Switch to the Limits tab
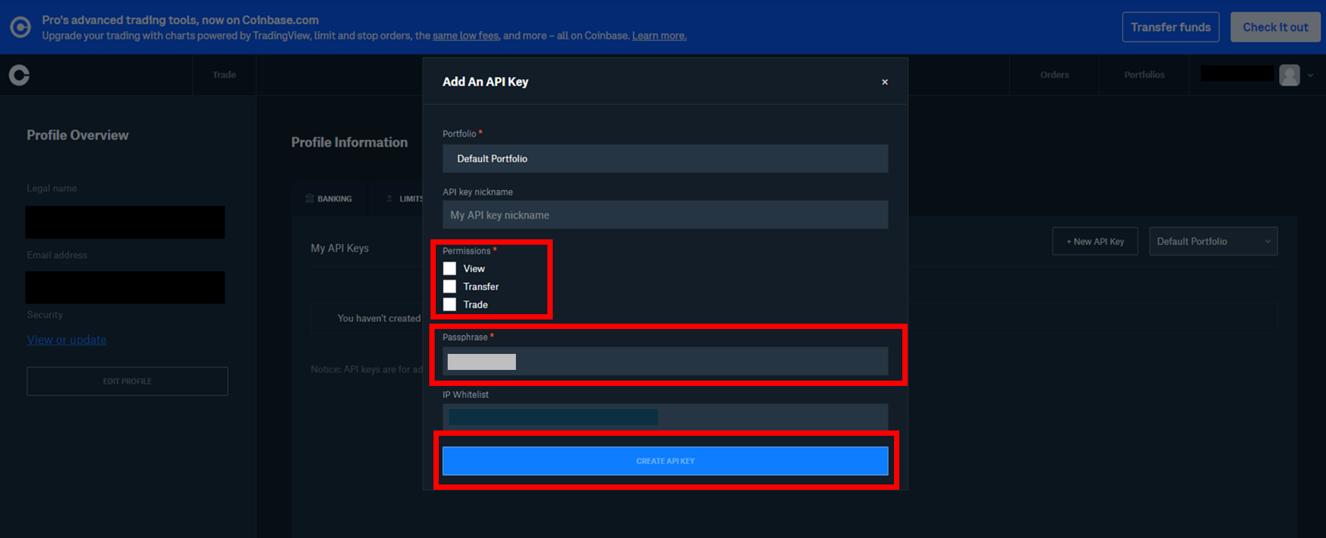Image resolution: width=1326 pixels, height=538 pixels. click(x=405, y=199)
